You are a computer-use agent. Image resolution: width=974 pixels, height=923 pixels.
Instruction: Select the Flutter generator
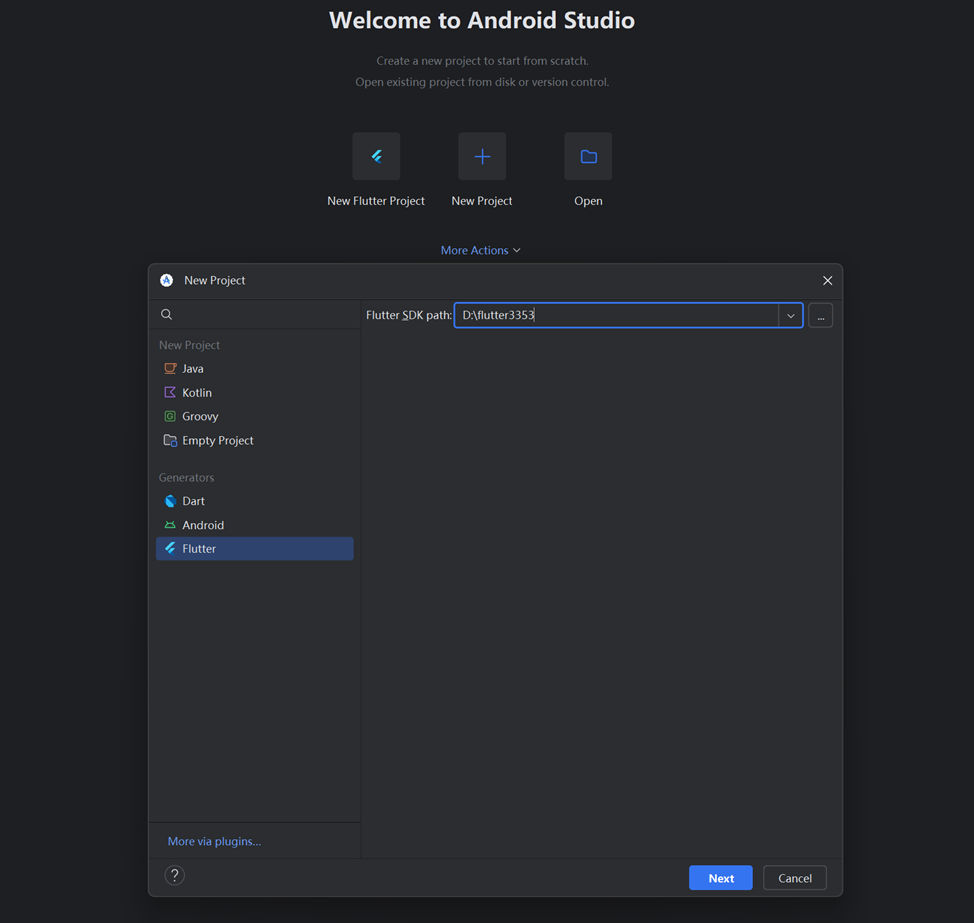(x=255, y=548)
